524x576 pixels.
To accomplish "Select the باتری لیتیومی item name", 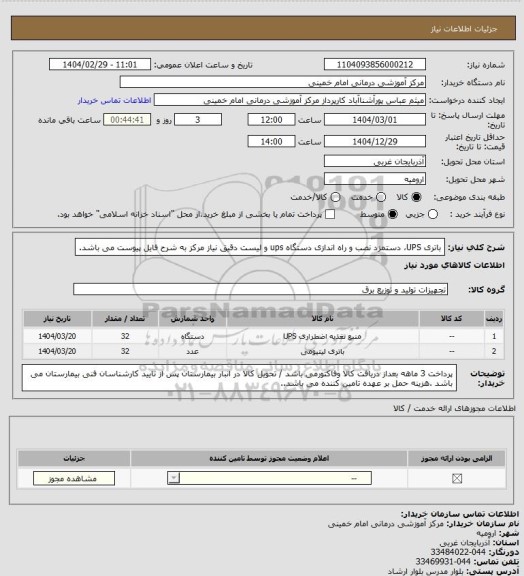I will coord(323,352).
